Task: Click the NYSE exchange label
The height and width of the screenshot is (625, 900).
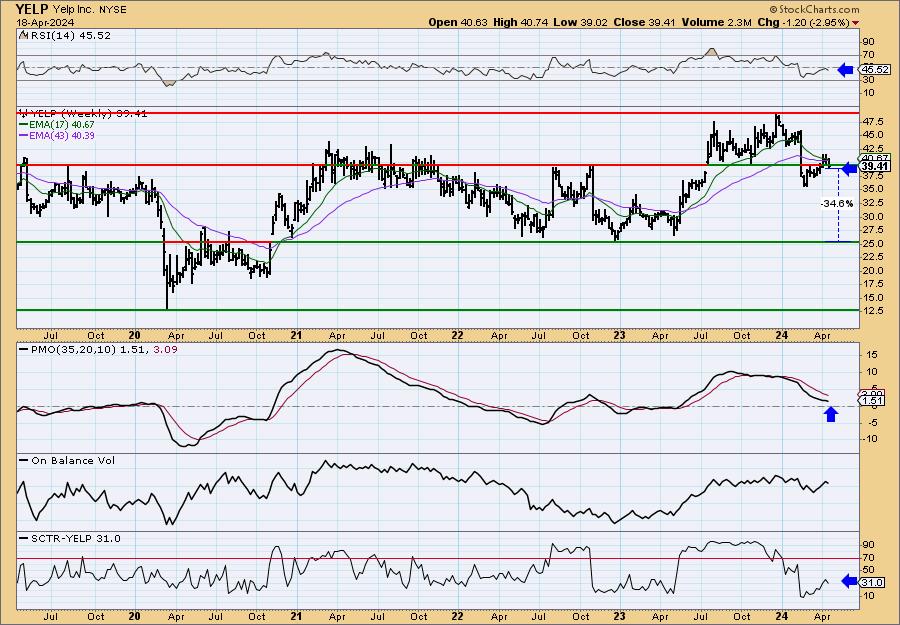Action: pos(114,10)
